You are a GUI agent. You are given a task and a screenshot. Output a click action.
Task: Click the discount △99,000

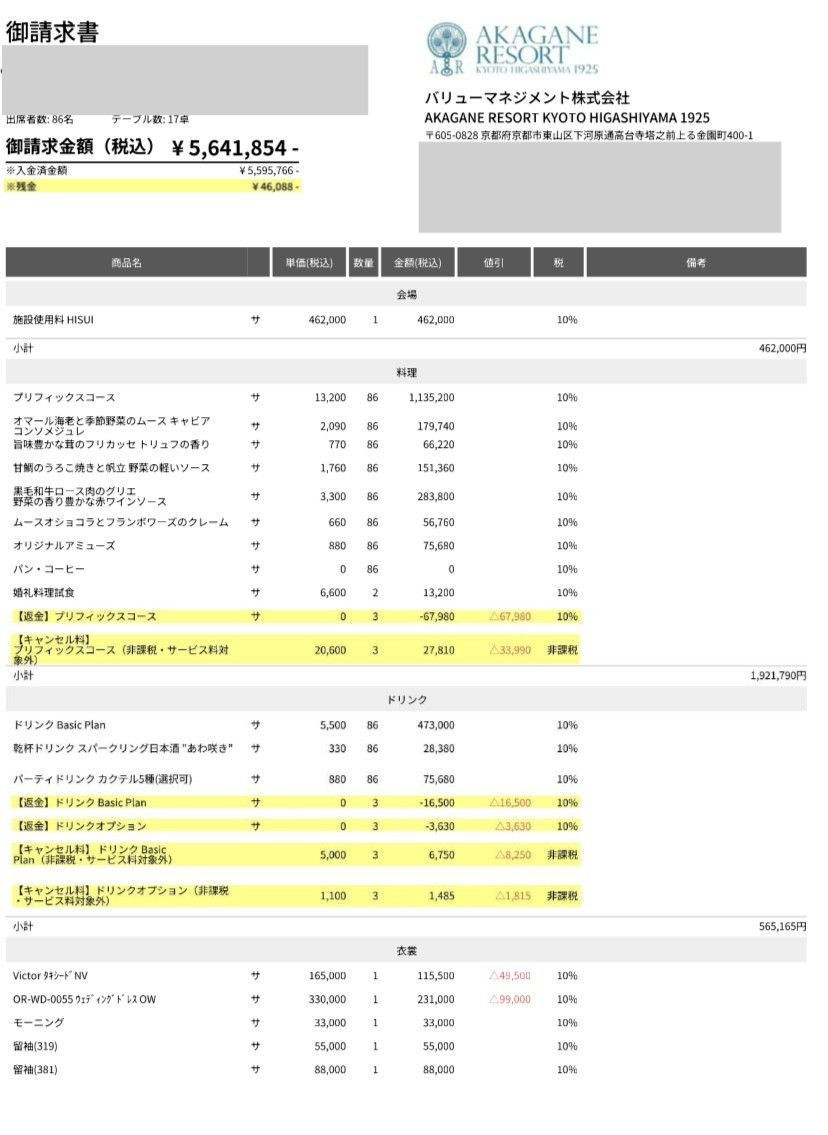click(x=510, y=1000)
